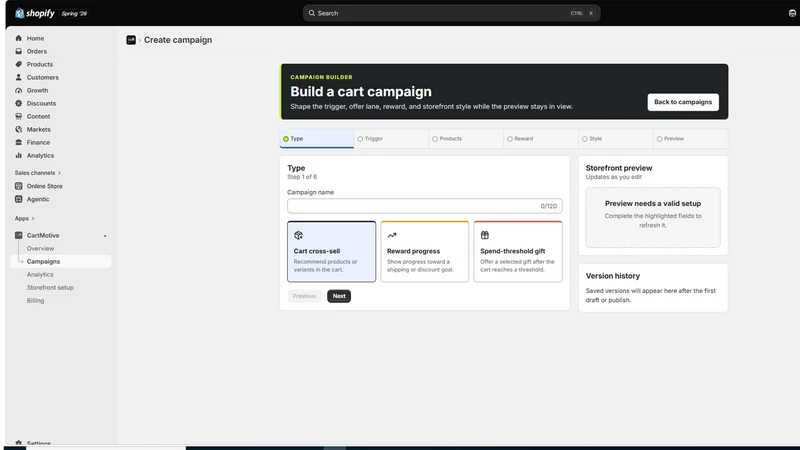Open Analytics bar chart icon

click(x=18, y=155)
